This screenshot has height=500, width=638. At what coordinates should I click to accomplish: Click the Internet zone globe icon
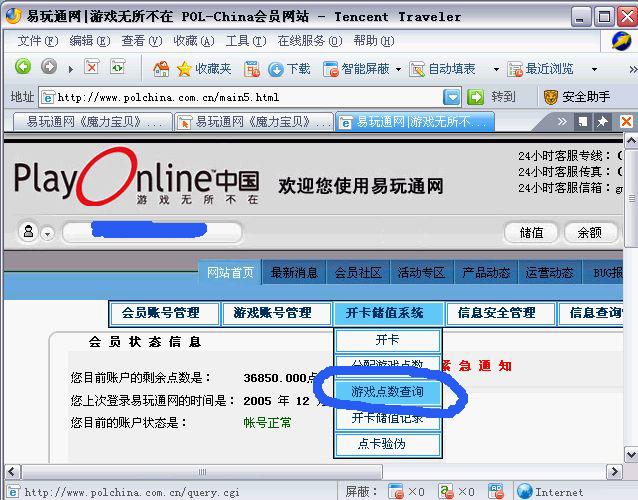pyautogui.click(x=525, y=491)
